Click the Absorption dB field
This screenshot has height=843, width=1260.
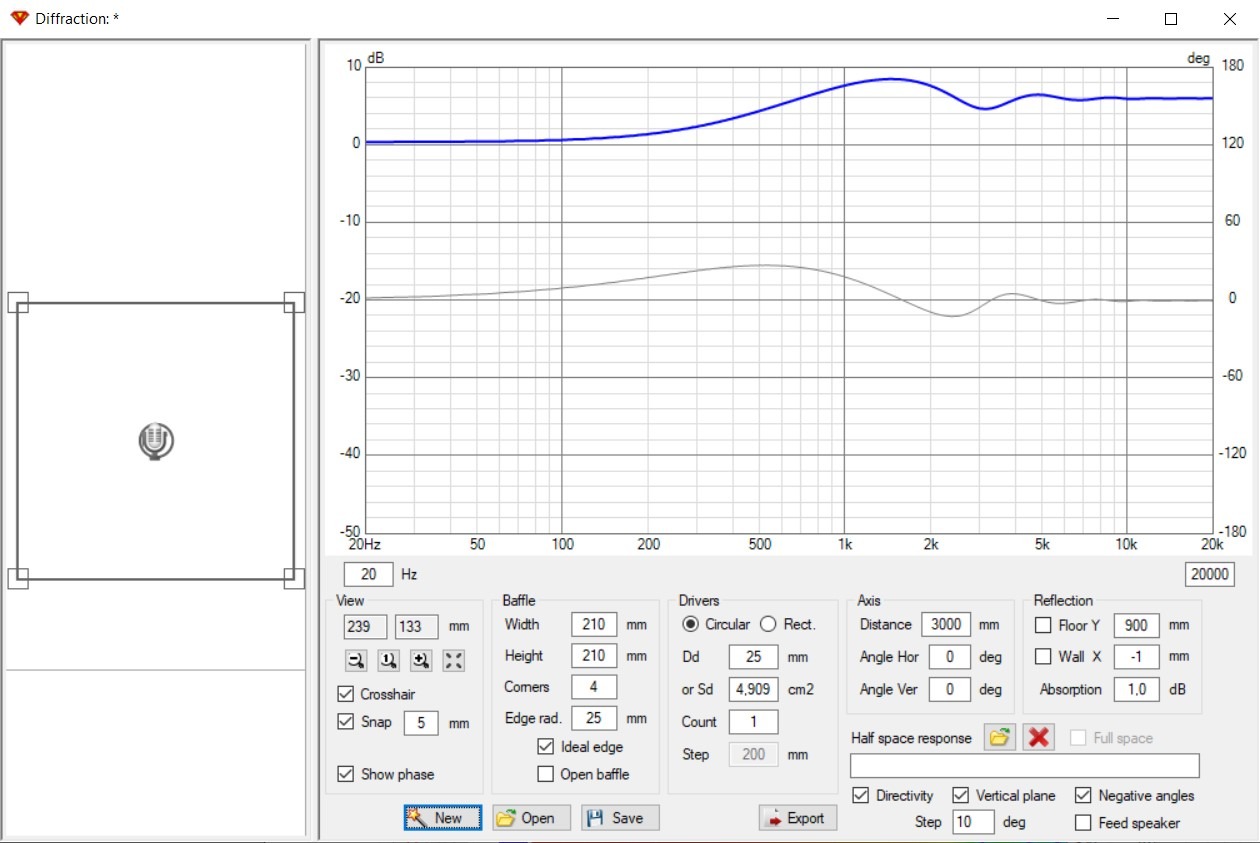pyautogui.click(x=1137, y=689)
